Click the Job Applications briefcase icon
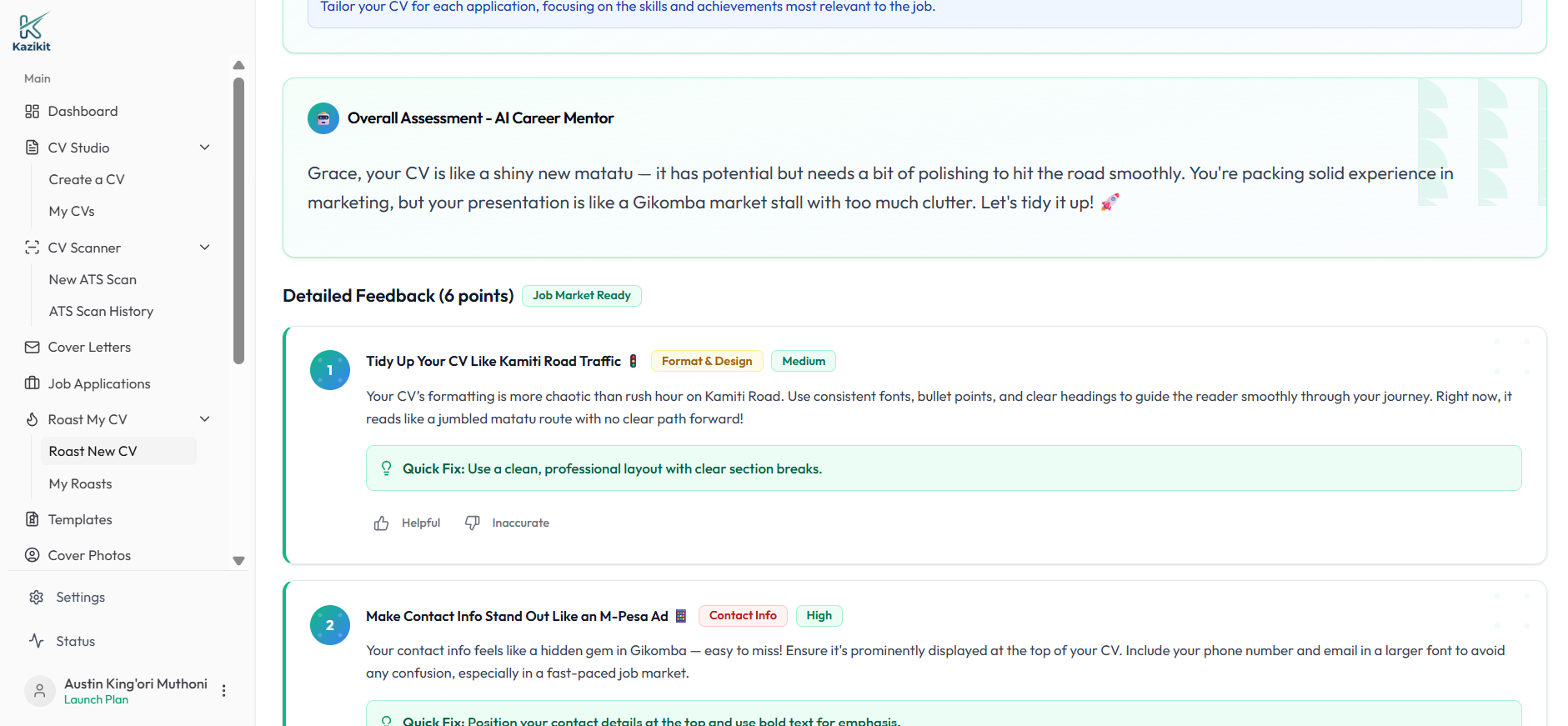The height and width of the screenshot is (726, 1568). click(x=33, y=383)
